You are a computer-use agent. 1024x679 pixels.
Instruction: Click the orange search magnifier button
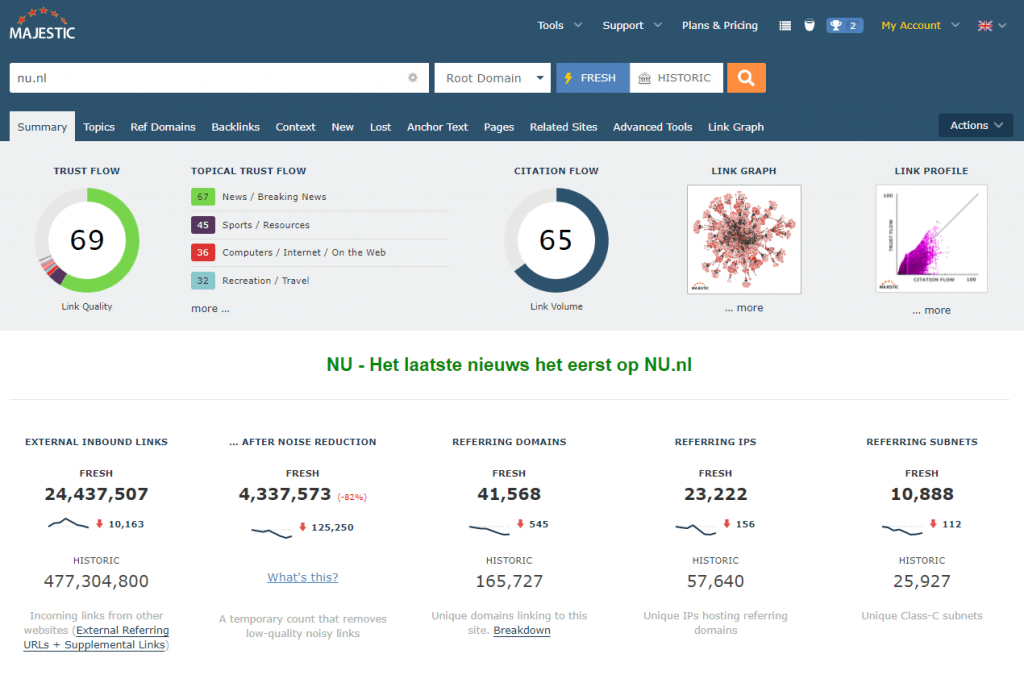point(746,78)
